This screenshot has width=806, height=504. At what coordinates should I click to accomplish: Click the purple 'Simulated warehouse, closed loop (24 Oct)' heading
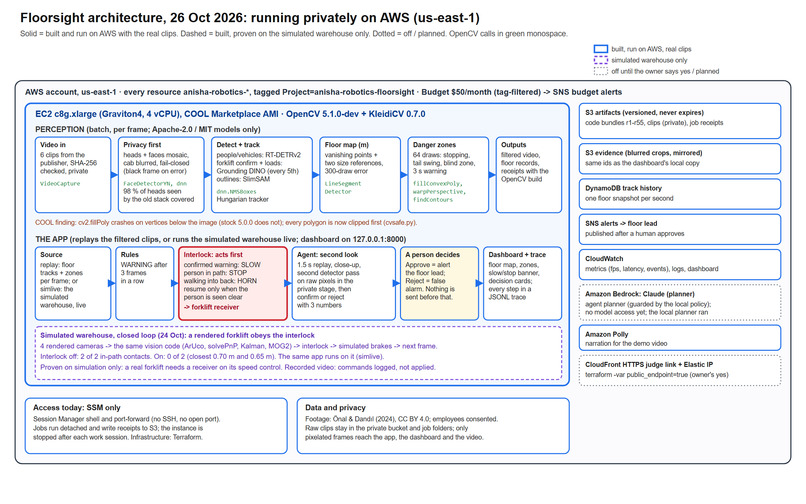click(177, 335)
